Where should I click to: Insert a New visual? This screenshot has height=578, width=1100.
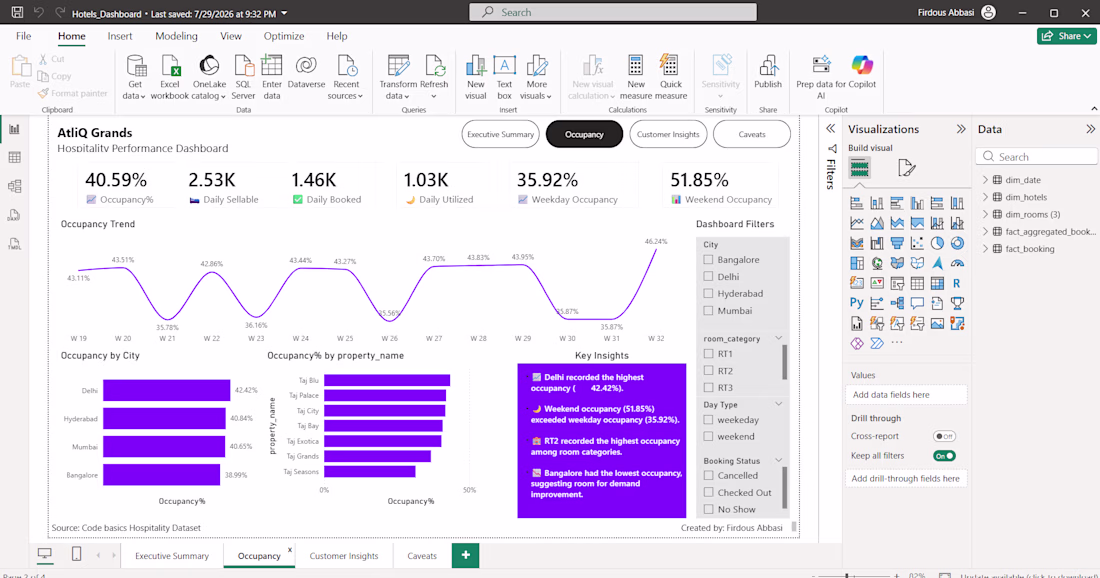pos(476,77)
